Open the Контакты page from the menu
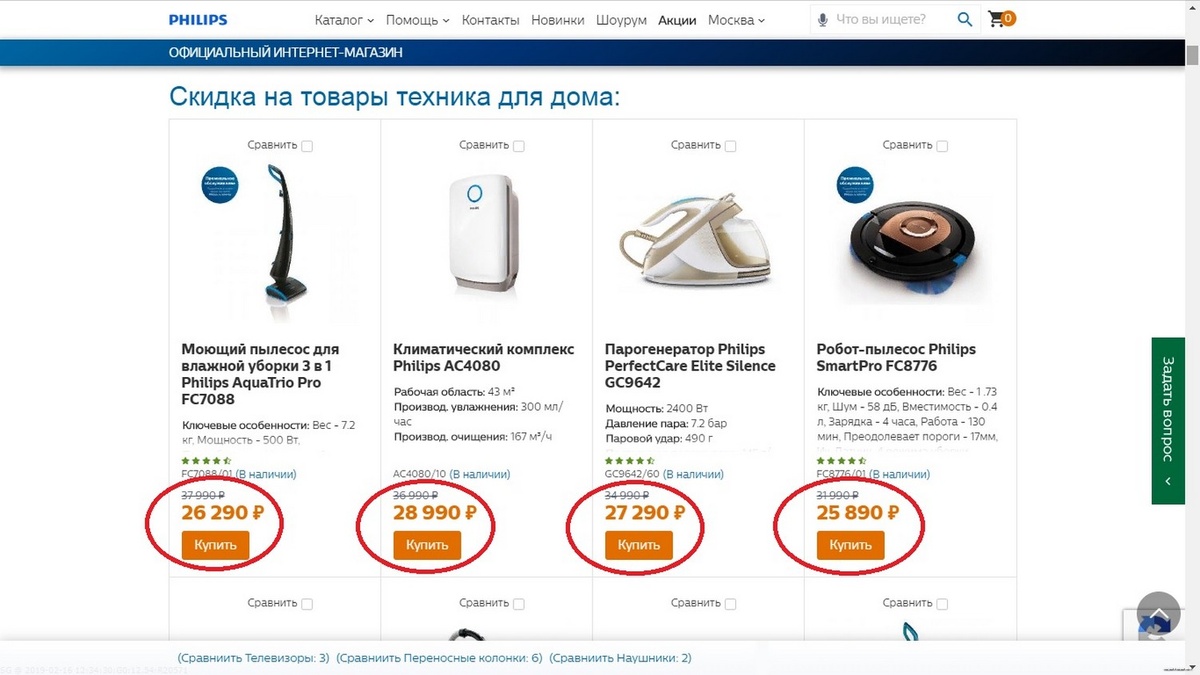The width and height of the screenshot is (1200, 675). click(x=491, y=19)
